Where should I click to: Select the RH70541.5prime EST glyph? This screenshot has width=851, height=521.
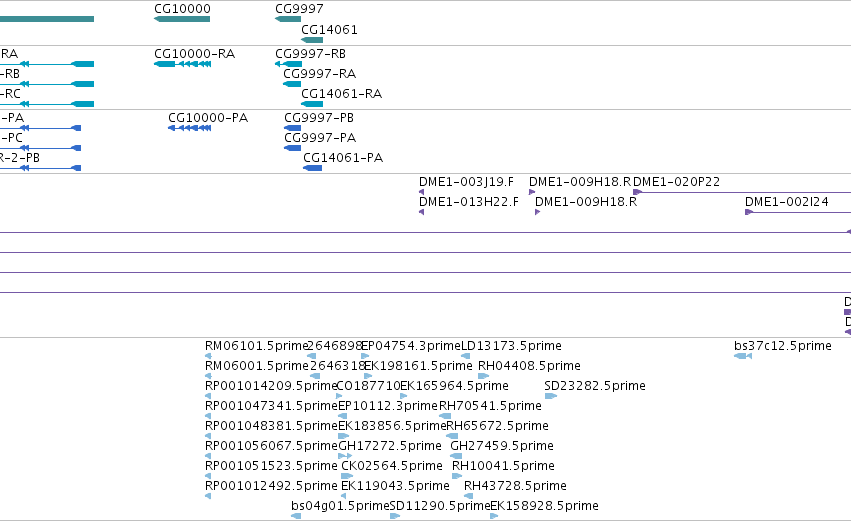pos(444,416)
